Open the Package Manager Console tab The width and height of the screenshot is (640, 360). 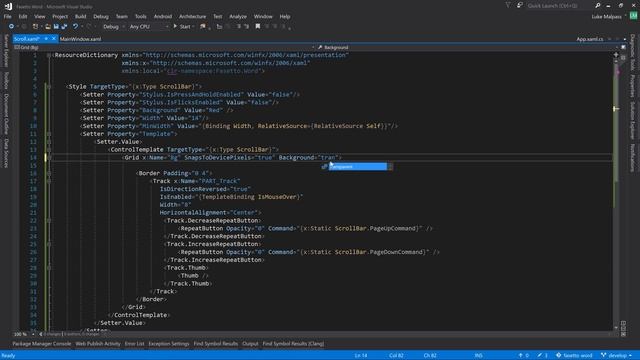coord(42,344)
